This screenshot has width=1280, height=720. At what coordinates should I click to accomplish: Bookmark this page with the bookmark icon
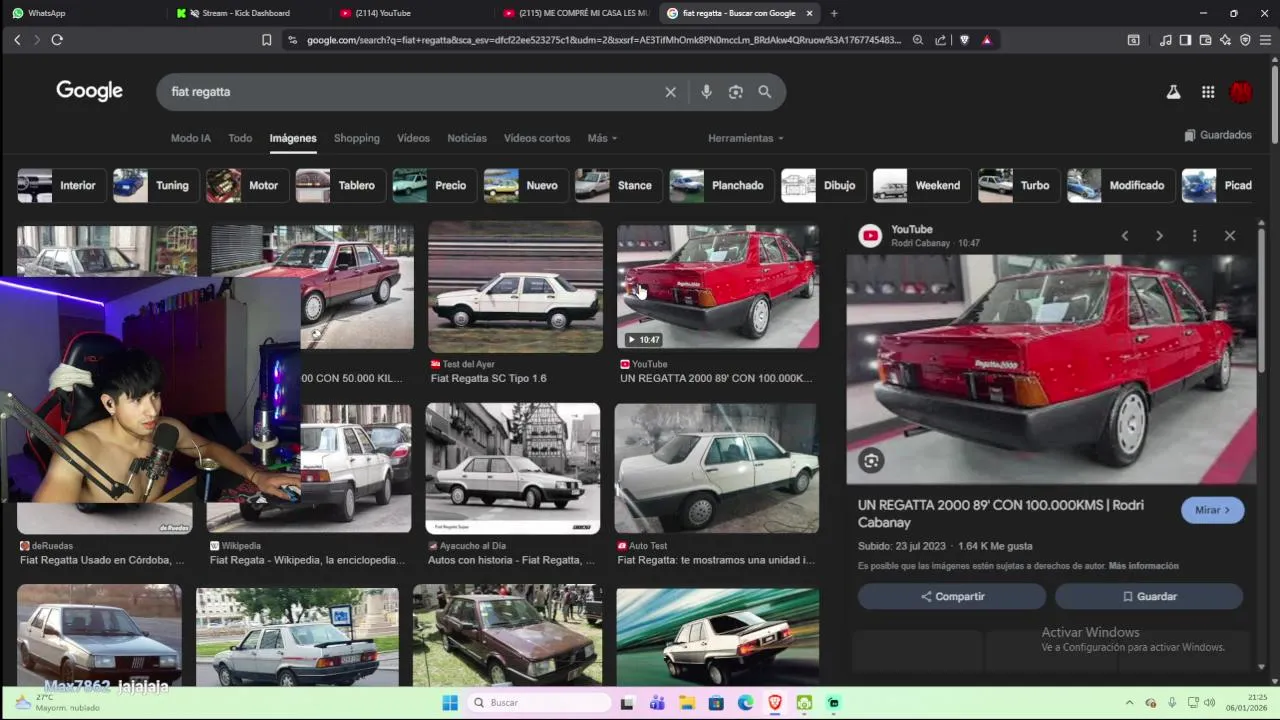[266, 40]
